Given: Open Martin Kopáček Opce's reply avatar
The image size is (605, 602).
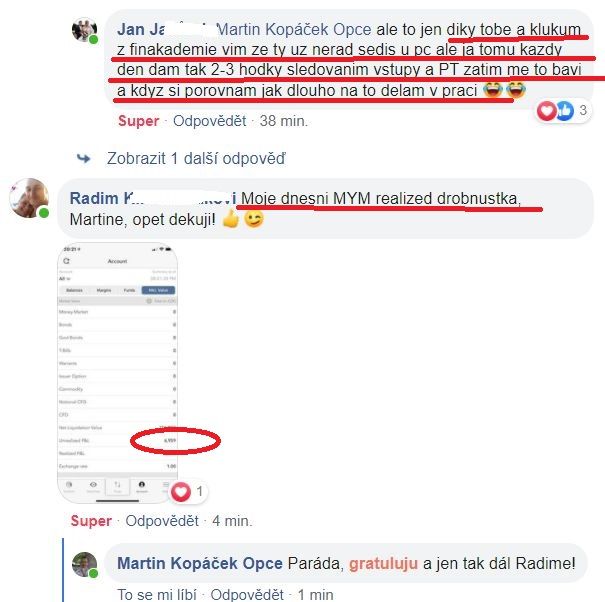Looking at the screenshot, I should [x=84, y=565].
